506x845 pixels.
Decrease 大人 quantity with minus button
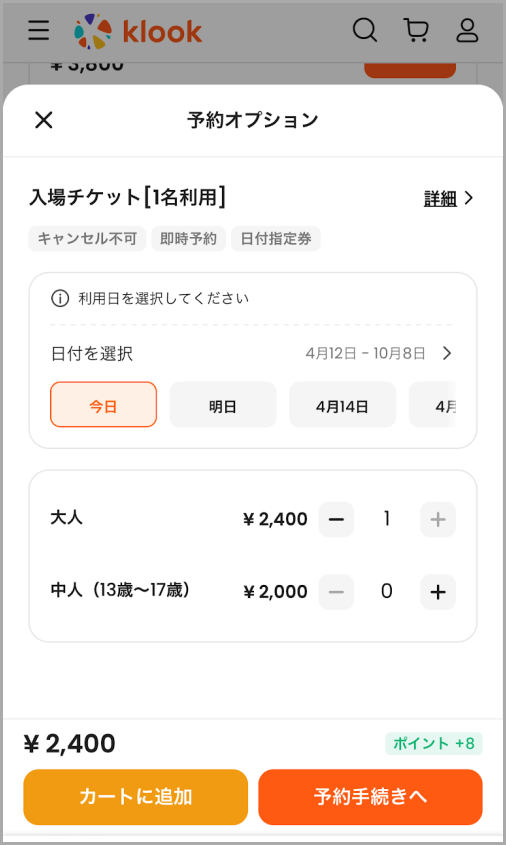pyautogui.click(x=336, y=520)
